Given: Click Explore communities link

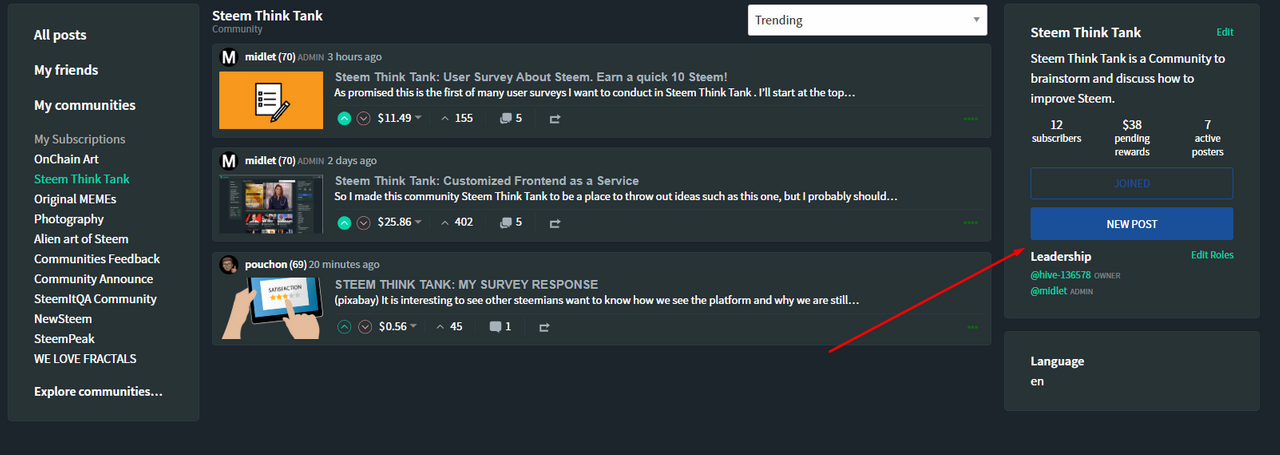Looking at the screenshot, I should (x=98, y=391).
